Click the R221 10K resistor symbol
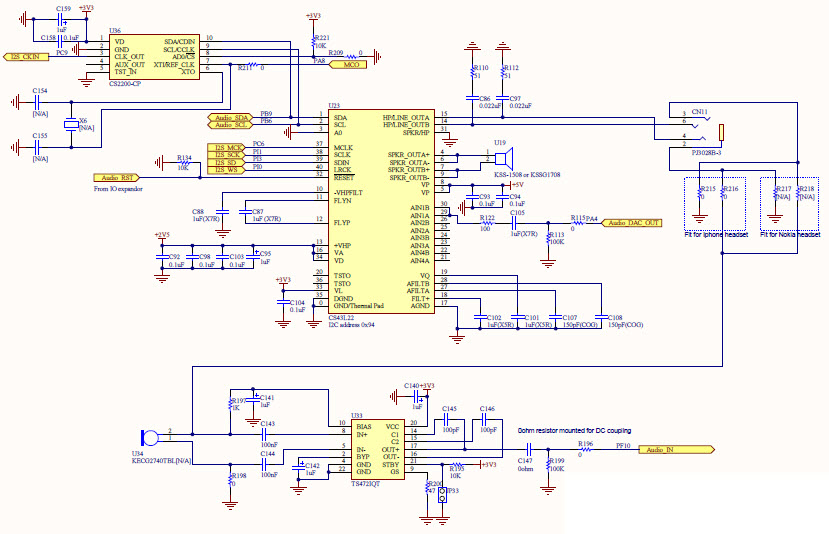Screen dimensions: 829x534 coord(314,42)
